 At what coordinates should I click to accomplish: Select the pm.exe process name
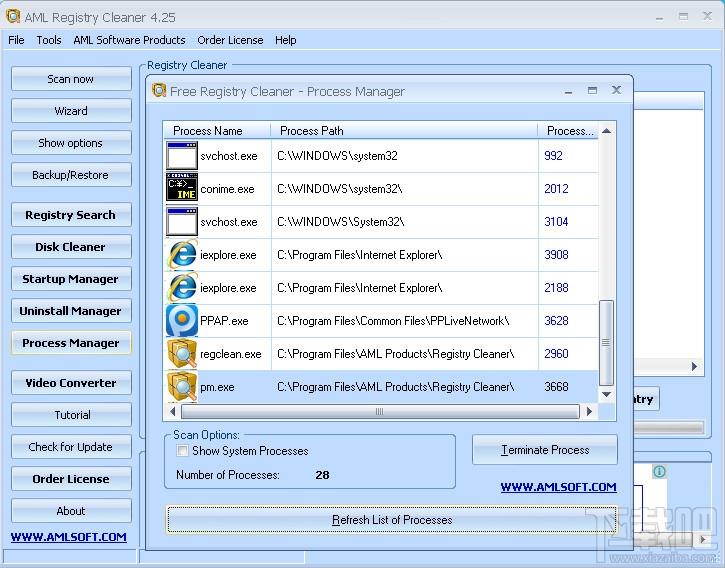pos(217,387)
